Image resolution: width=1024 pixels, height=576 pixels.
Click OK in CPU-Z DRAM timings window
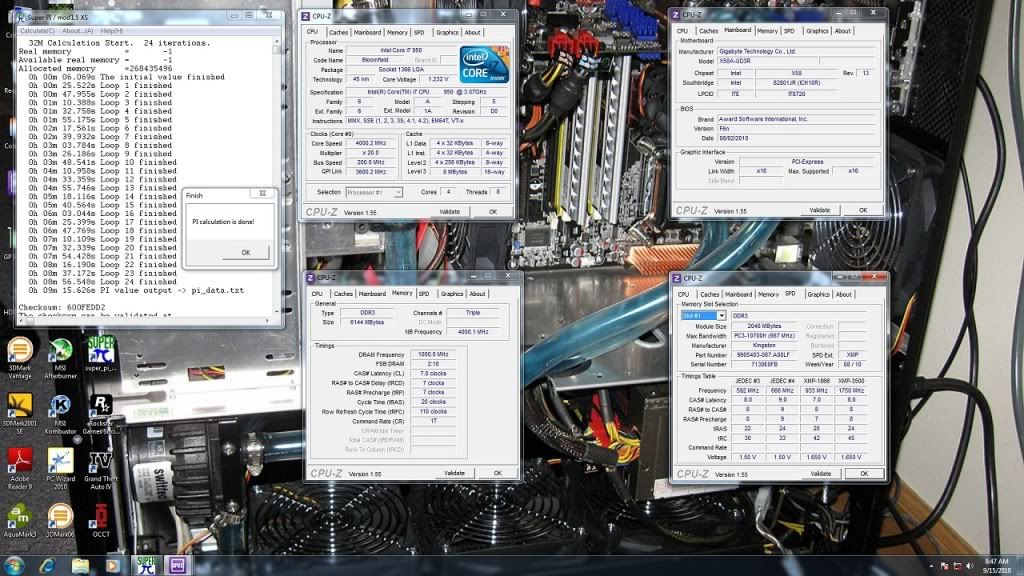coord(498,473)
